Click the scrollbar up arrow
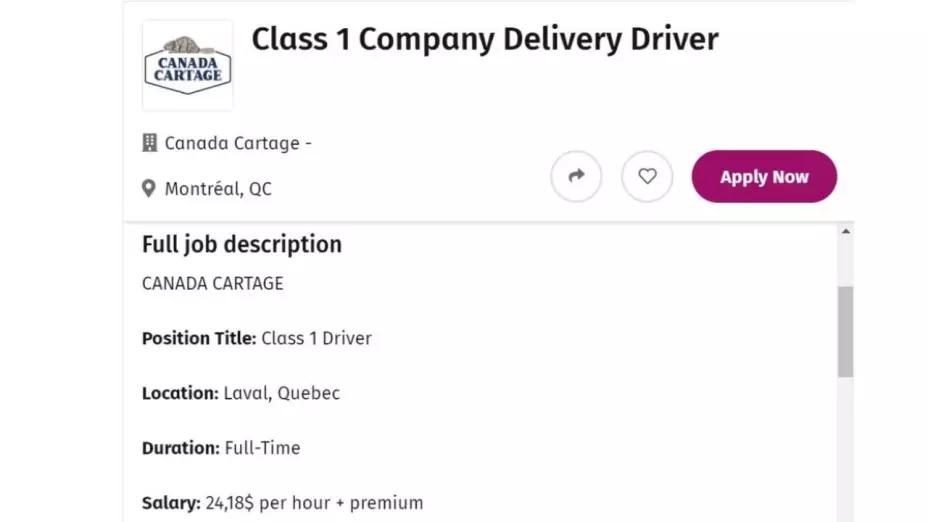The height and width of the screenshot is (522, 928). click(x=846, y=232)
